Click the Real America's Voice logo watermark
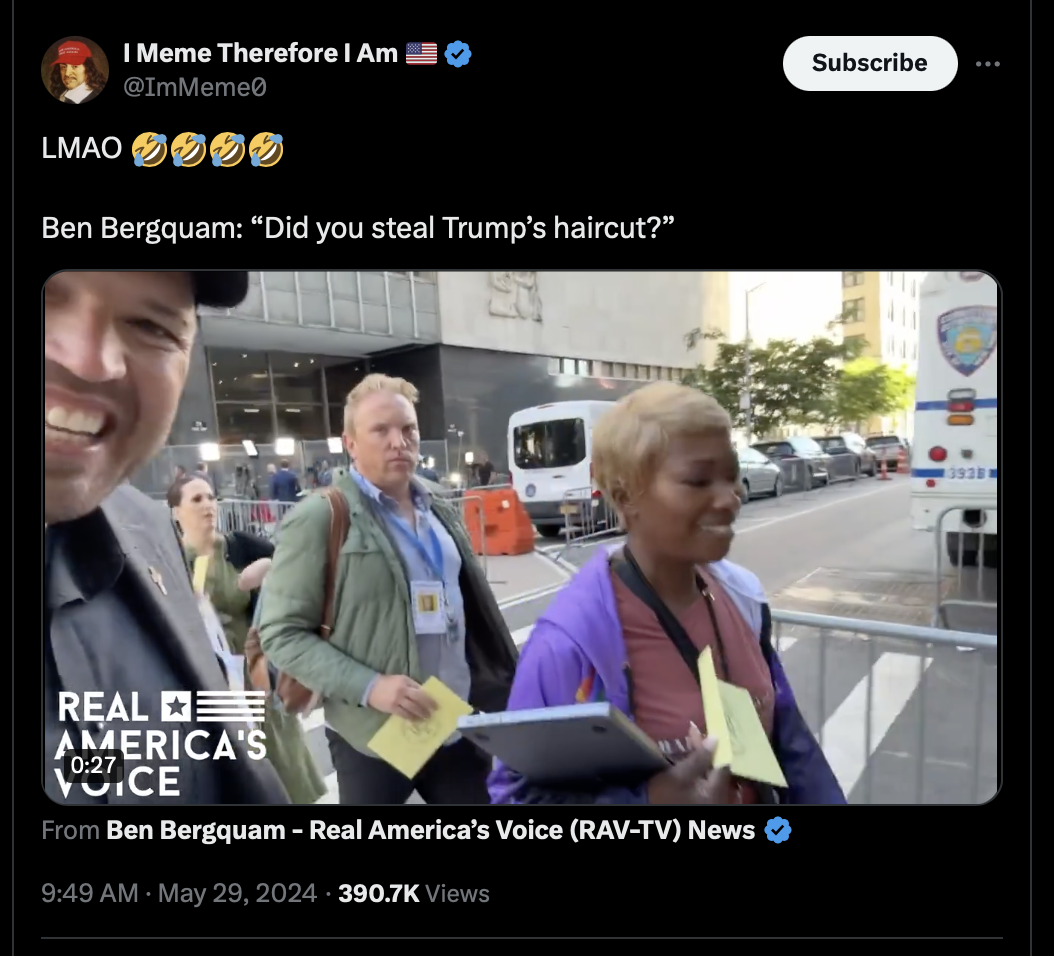Image resolution: width=1054 pixels, height=956 pixels. coord(161,744)
